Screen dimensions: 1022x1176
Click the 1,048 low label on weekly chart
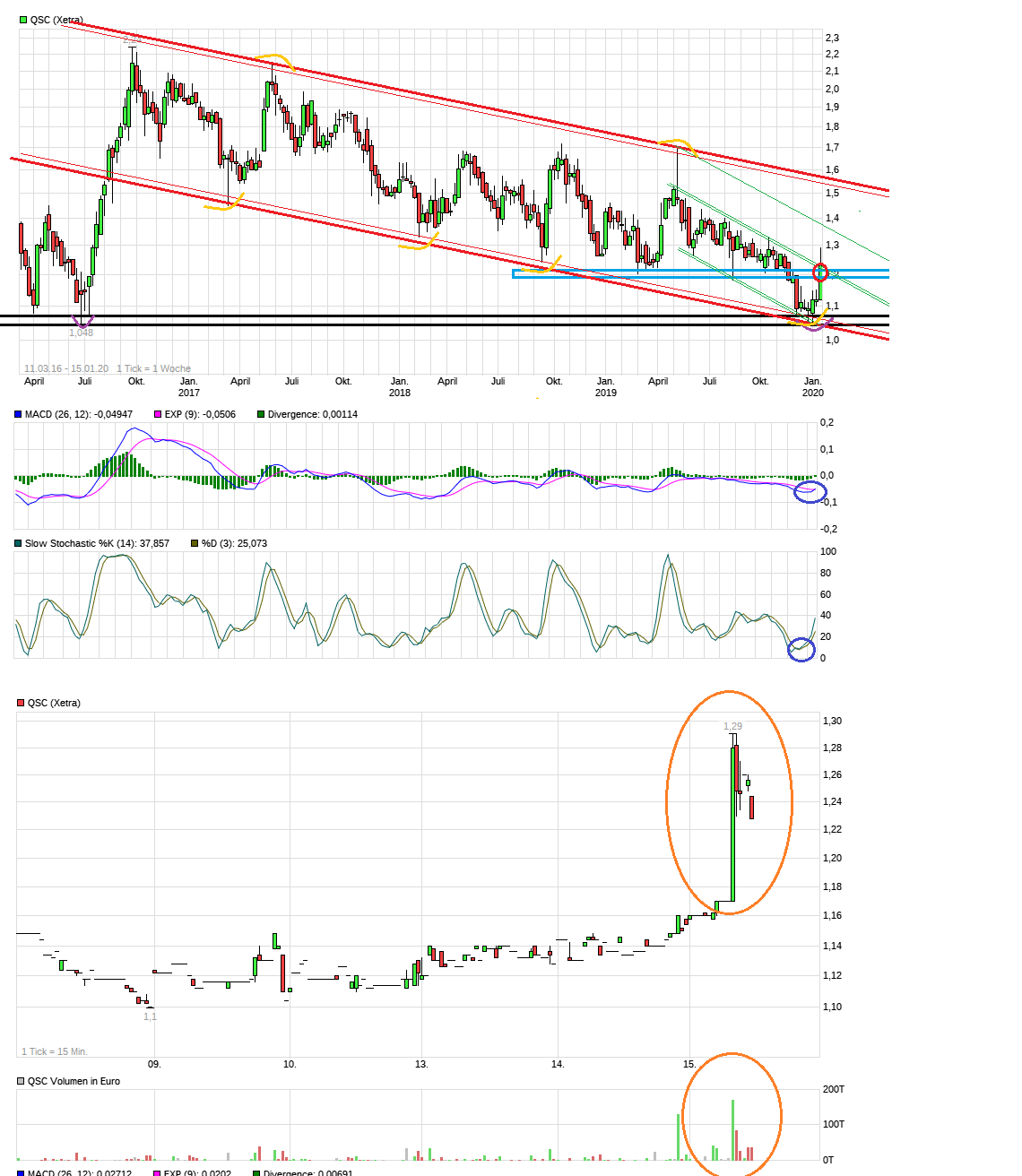click(81, 333)
